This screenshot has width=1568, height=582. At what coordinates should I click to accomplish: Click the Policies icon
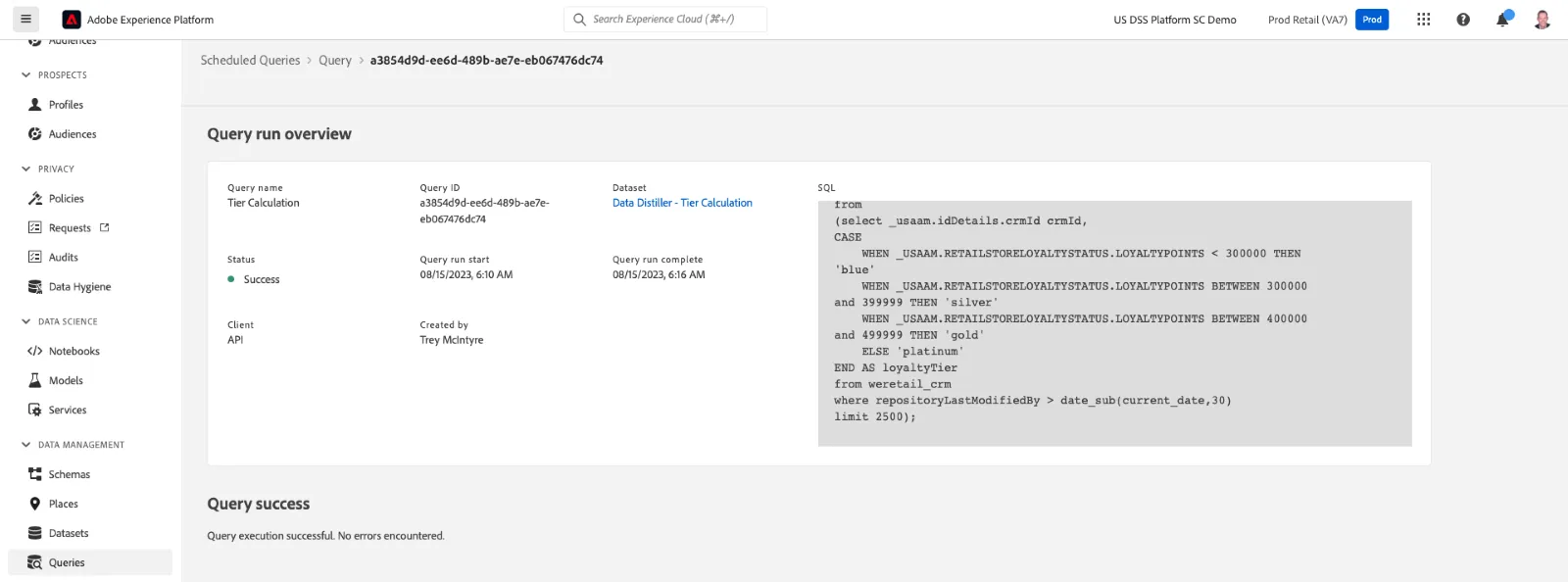point(35,199)
